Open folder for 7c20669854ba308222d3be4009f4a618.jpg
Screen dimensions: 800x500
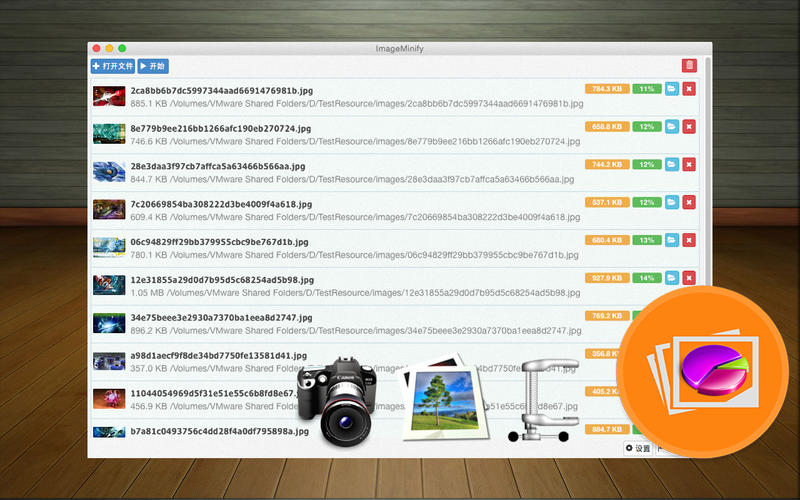pos(672,202)
